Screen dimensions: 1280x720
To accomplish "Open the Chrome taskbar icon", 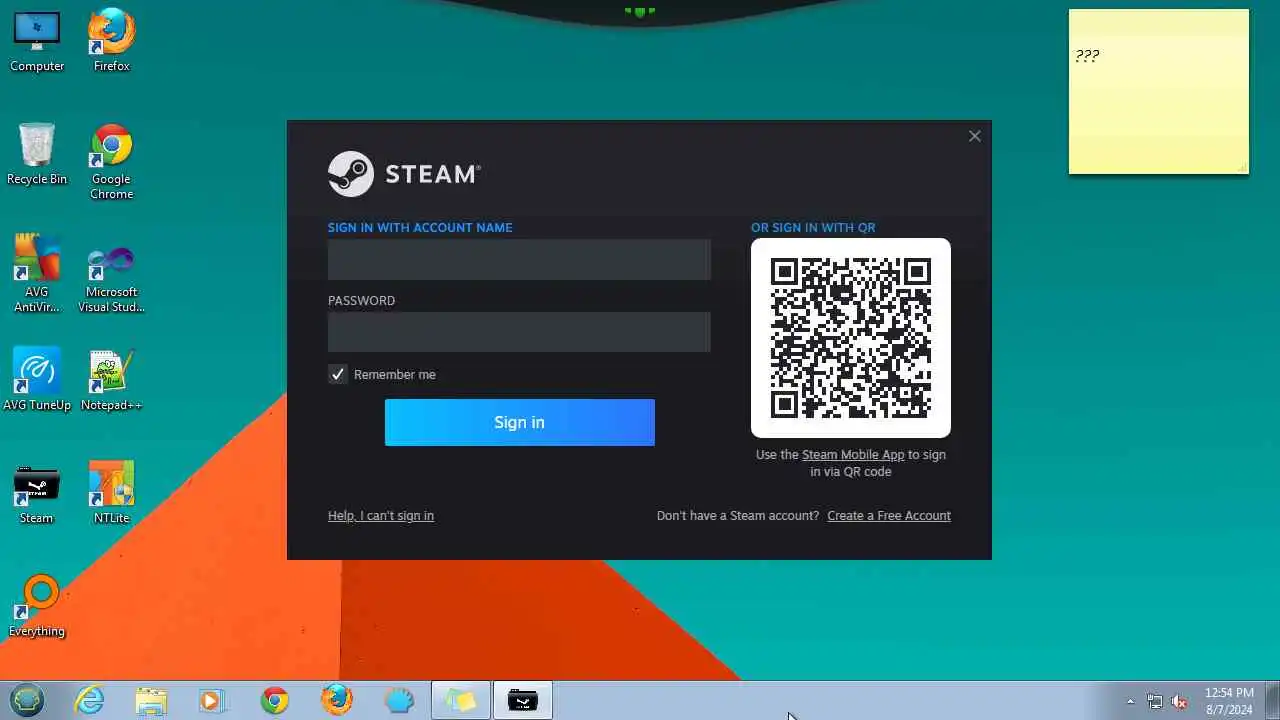I will point(275,701).
